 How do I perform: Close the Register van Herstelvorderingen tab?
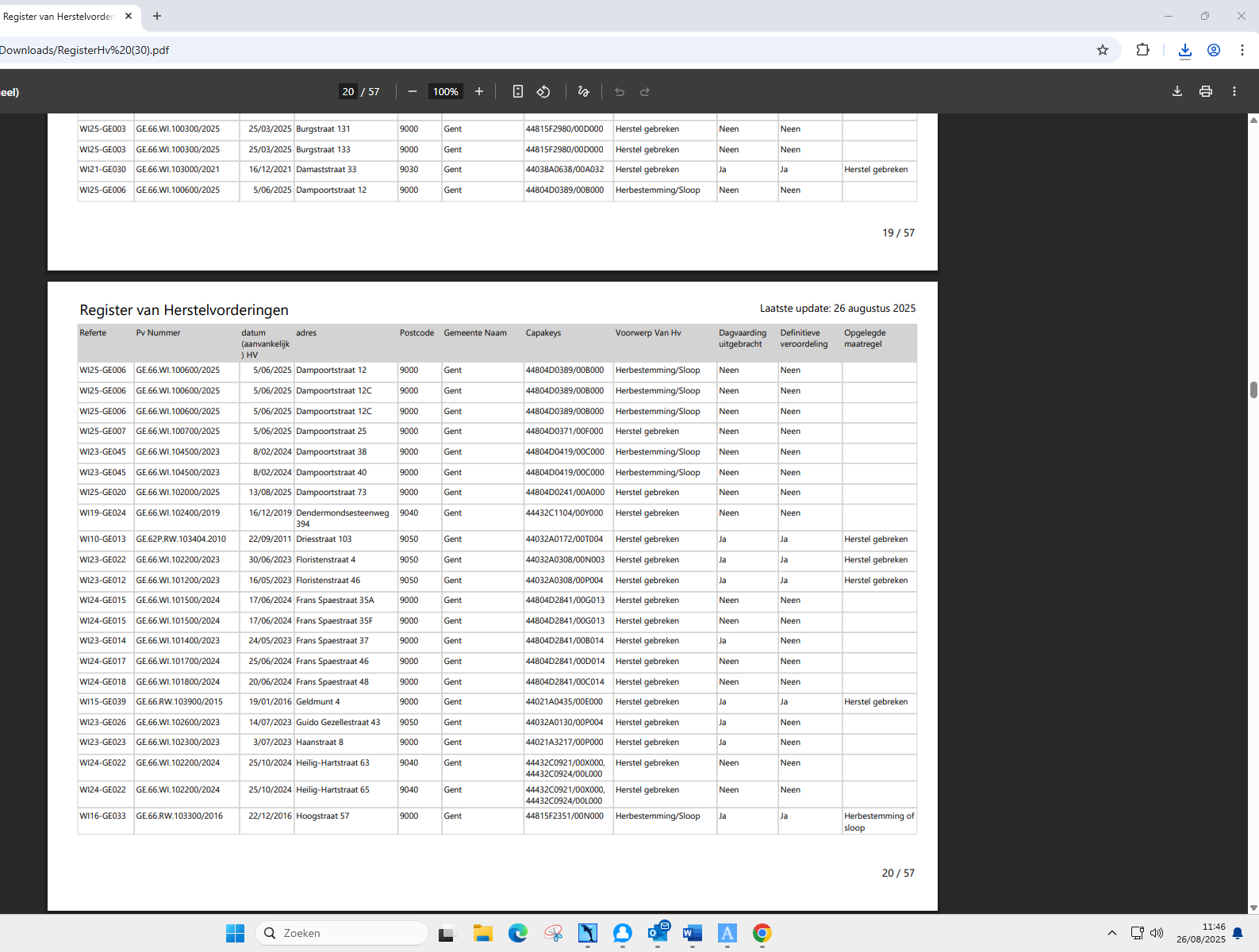[129, 16]
